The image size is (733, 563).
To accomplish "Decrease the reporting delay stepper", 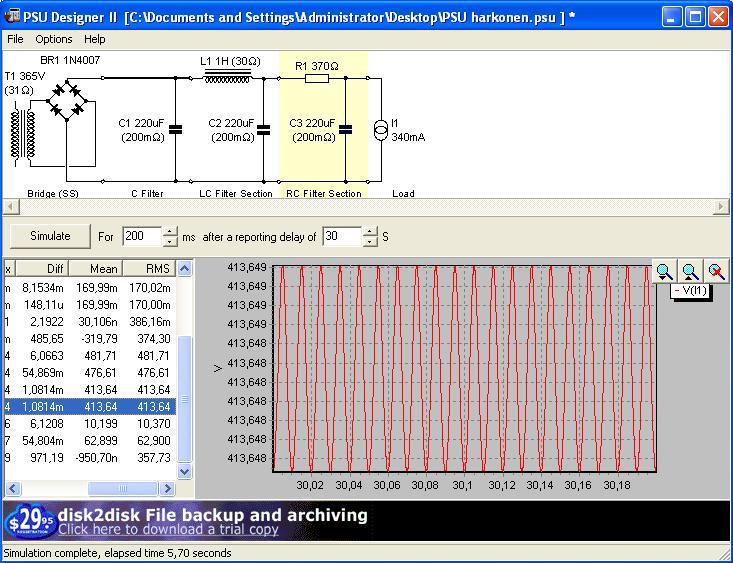I will coord(371,242).
